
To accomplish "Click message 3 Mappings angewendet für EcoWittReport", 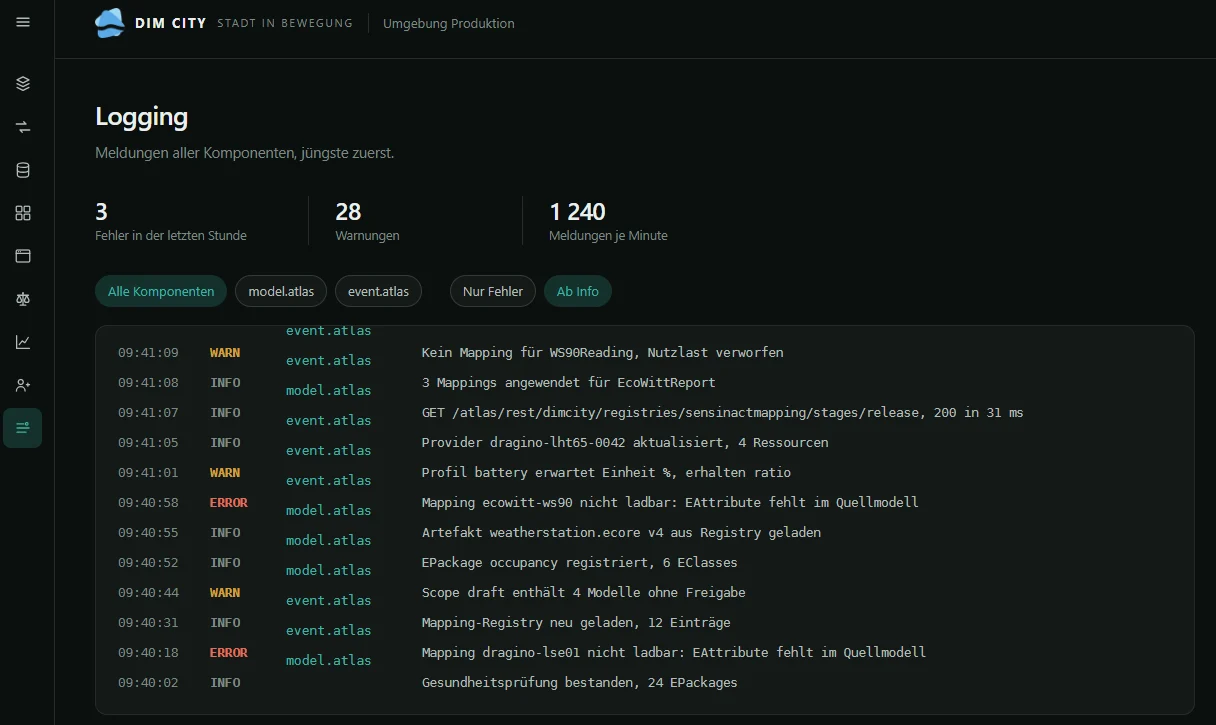I will 568,382.
